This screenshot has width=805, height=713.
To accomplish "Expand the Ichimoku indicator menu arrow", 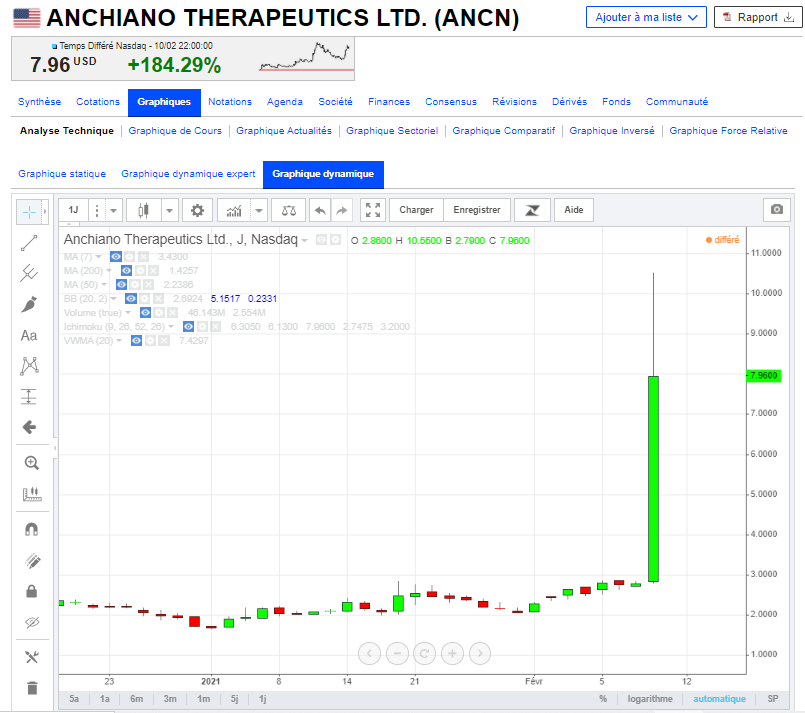I will pos(171,326).
